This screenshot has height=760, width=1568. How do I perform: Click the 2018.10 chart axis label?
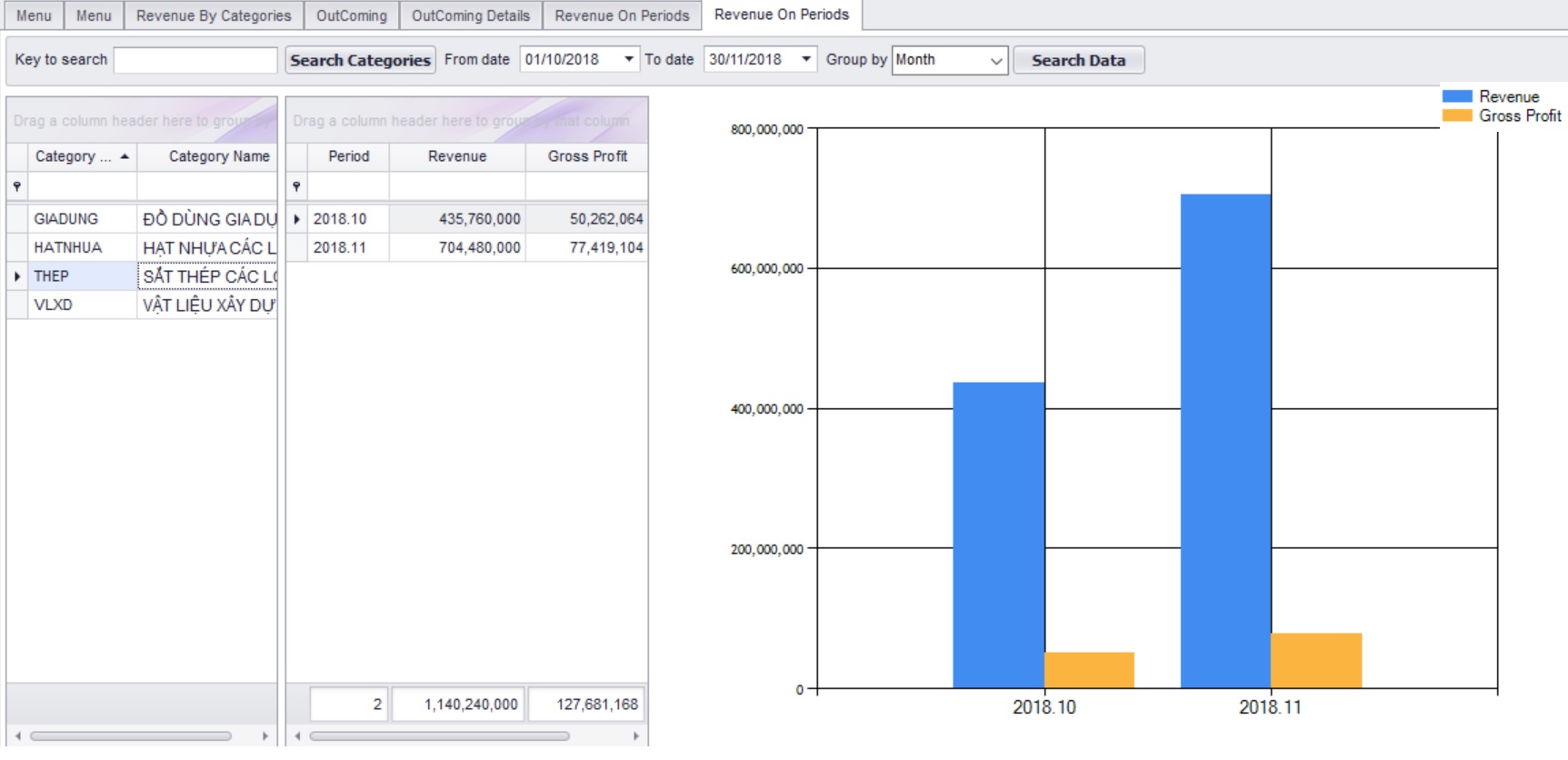1044,707
